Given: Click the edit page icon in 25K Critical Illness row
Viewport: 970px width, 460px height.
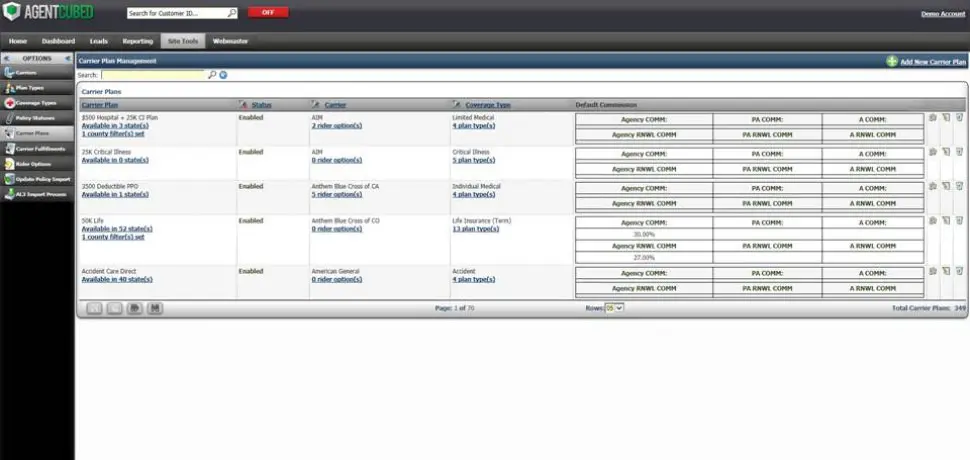Looking at the screenshot, I should [x=946, y=151].
